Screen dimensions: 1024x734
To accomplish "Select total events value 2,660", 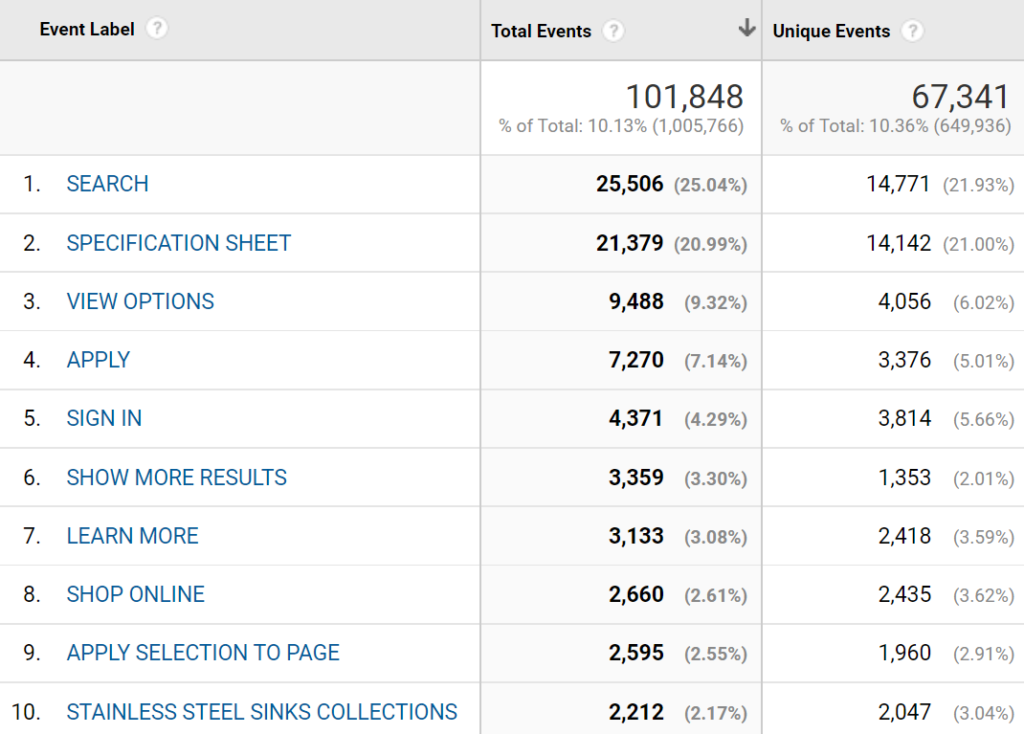I will [x=636, y=594].
